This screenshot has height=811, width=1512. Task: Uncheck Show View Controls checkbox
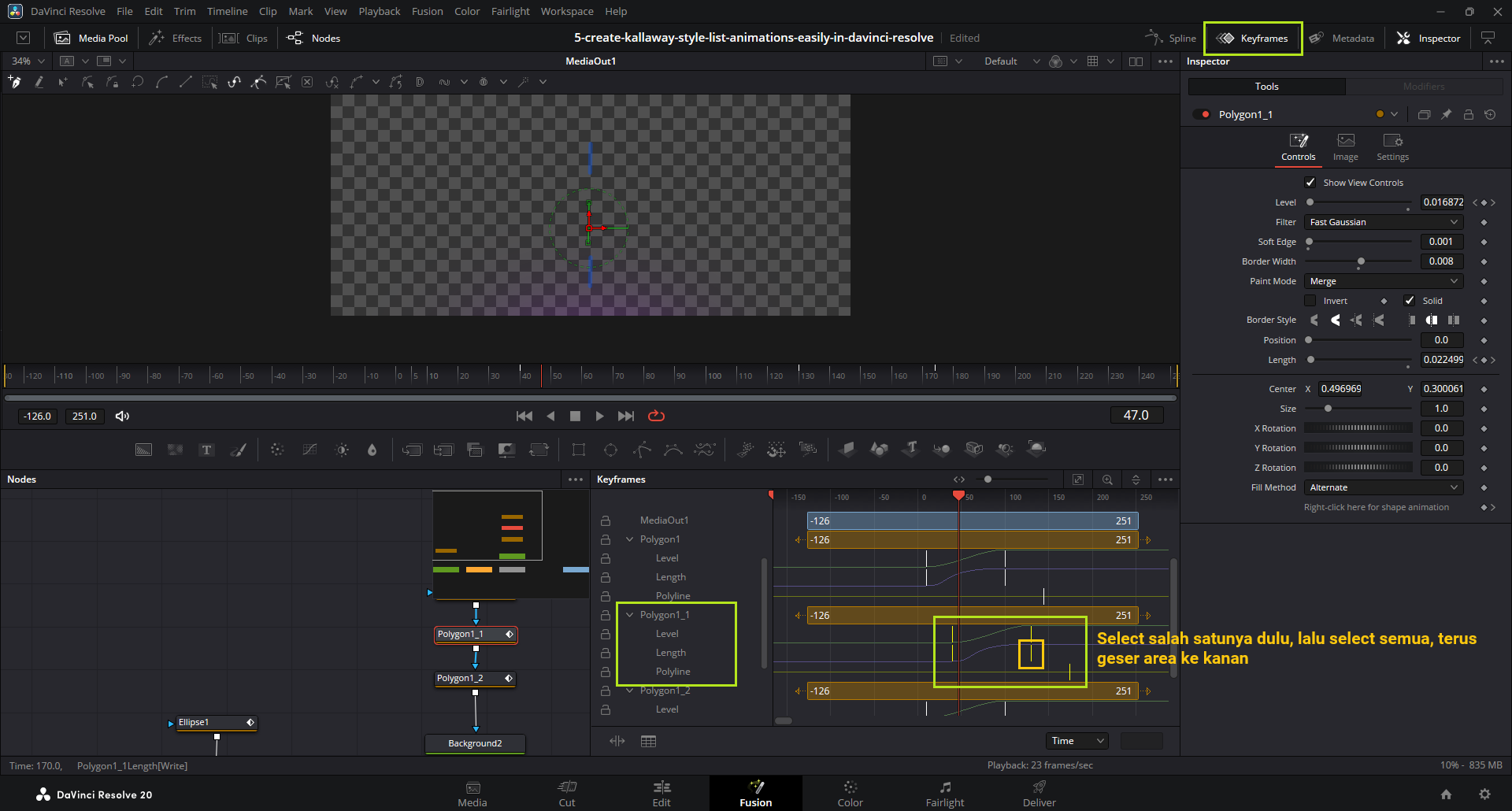click(1310, 183)
